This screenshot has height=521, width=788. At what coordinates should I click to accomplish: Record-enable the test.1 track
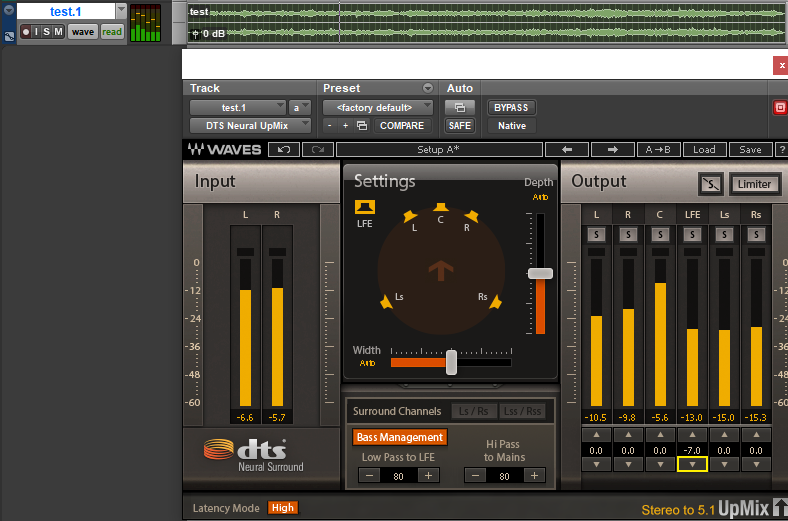coord(26,32)
